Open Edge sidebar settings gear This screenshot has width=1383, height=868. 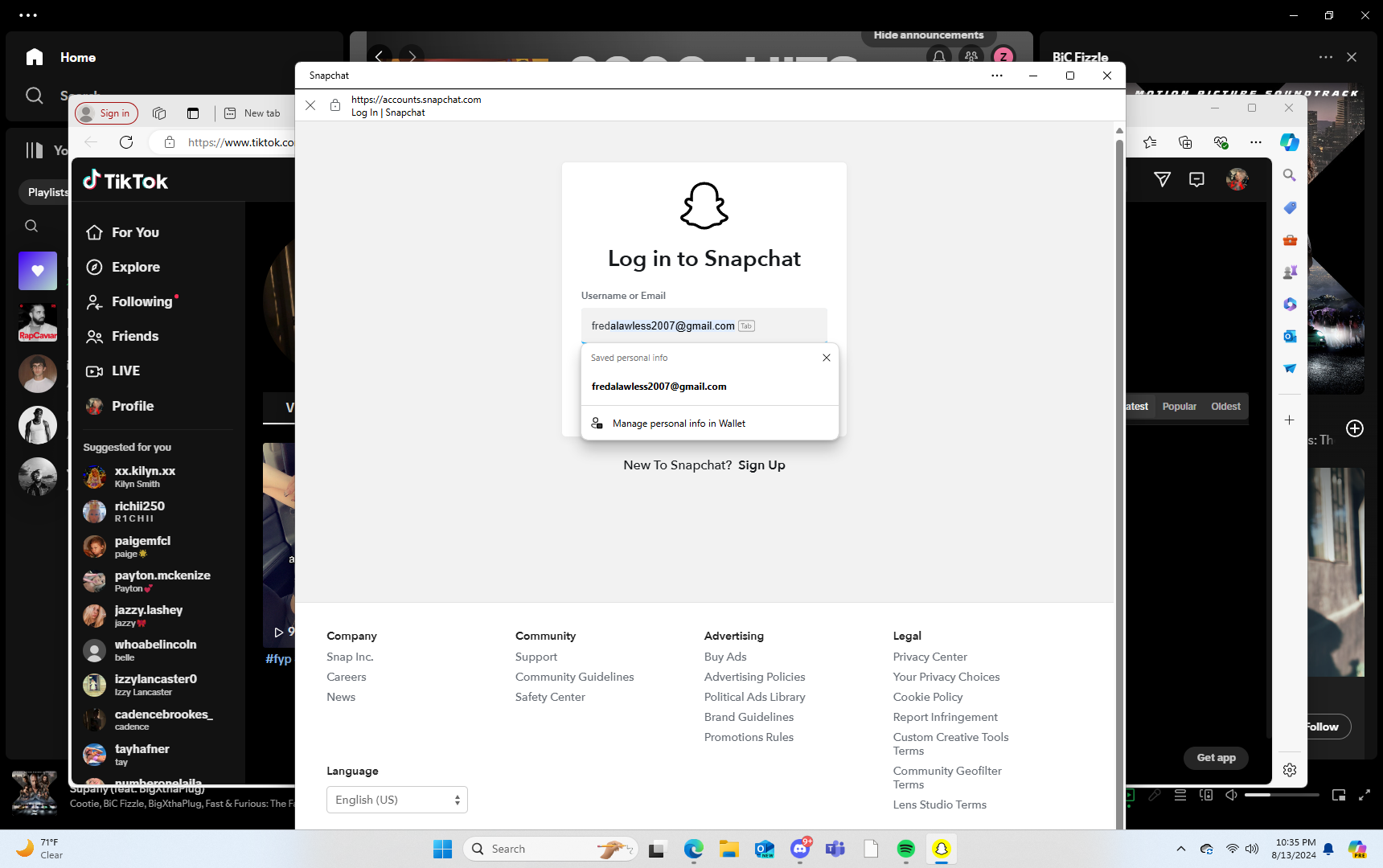[1290, 770]
